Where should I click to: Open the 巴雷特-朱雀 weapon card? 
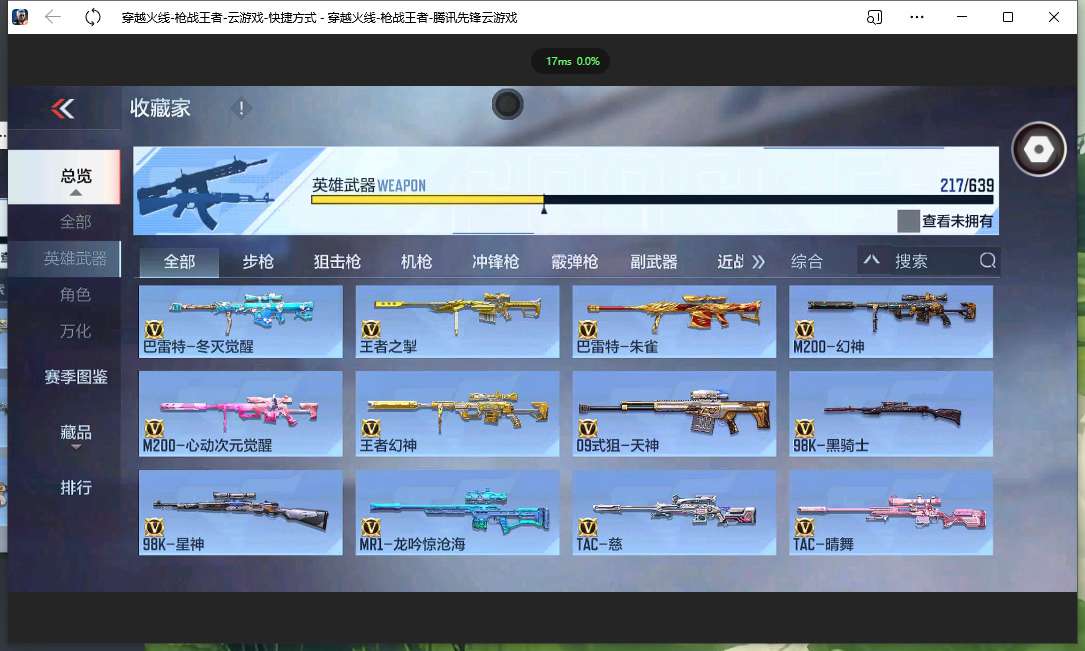674,321
